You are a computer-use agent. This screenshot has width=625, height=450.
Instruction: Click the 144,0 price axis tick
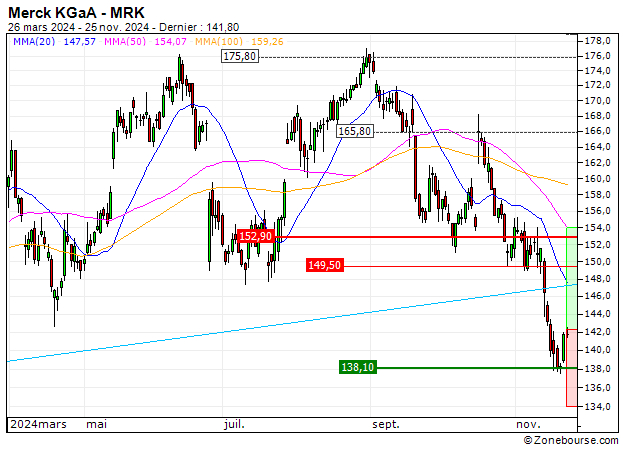598,314
